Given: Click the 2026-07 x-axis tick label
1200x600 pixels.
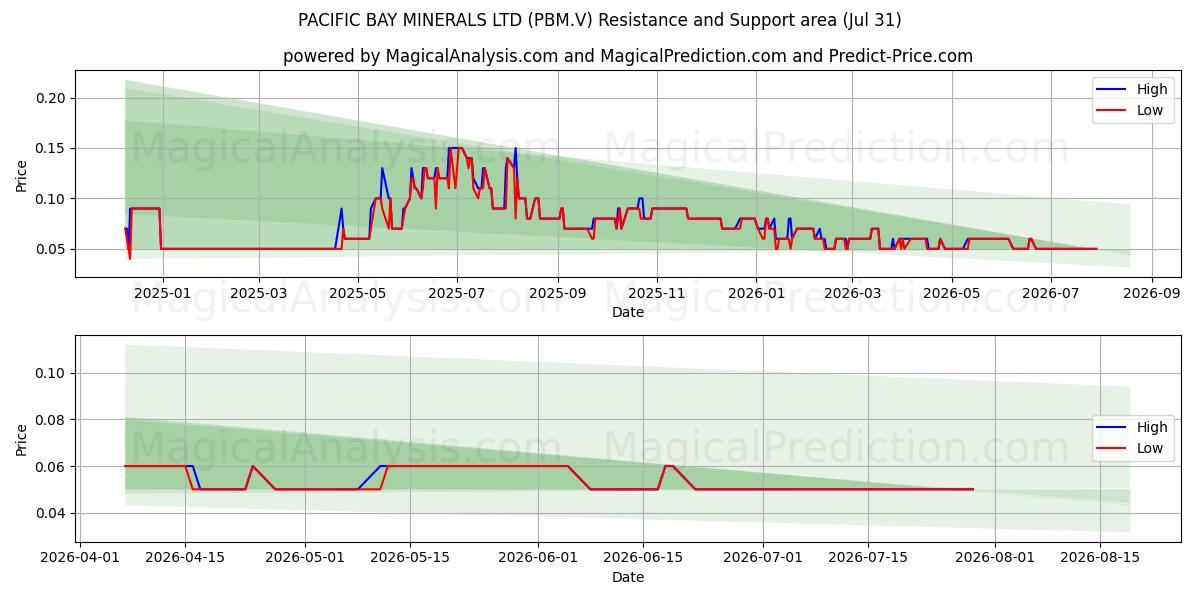Looking at the screenshot, I should coord(1050,293).
